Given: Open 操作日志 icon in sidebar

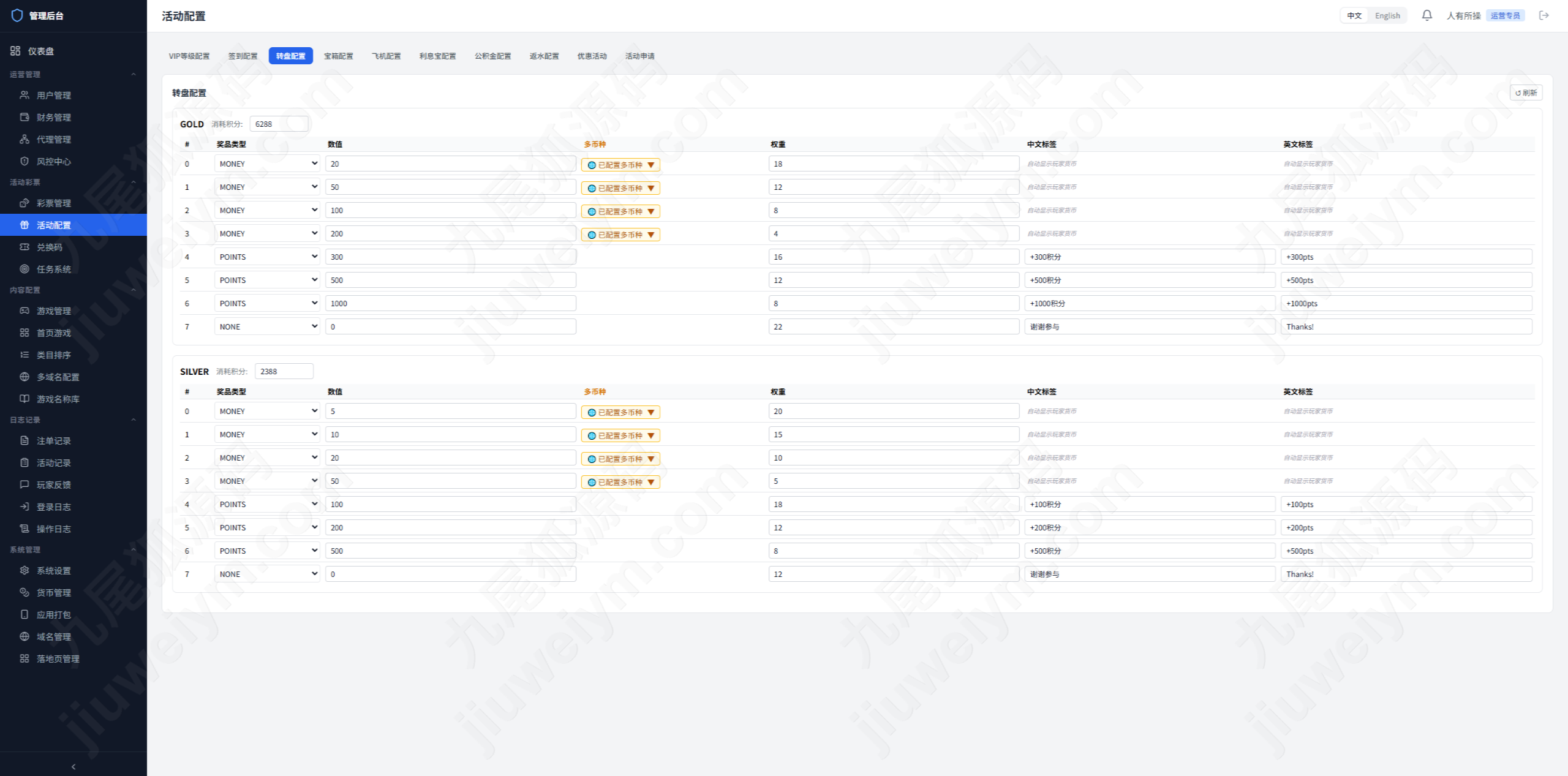Looking at the screenshot, I should tap(24, 529).
